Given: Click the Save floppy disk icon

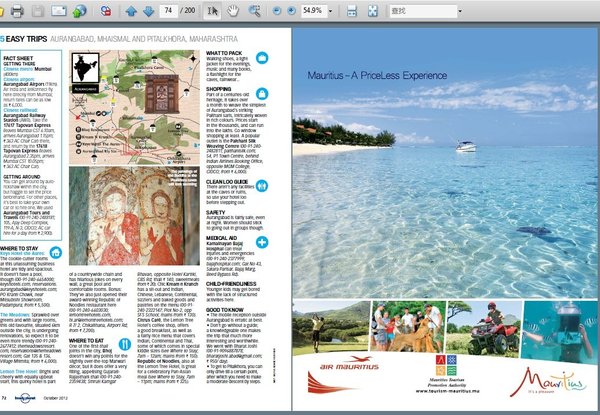Looking at the screenshot, I should [x=38, y=11].
